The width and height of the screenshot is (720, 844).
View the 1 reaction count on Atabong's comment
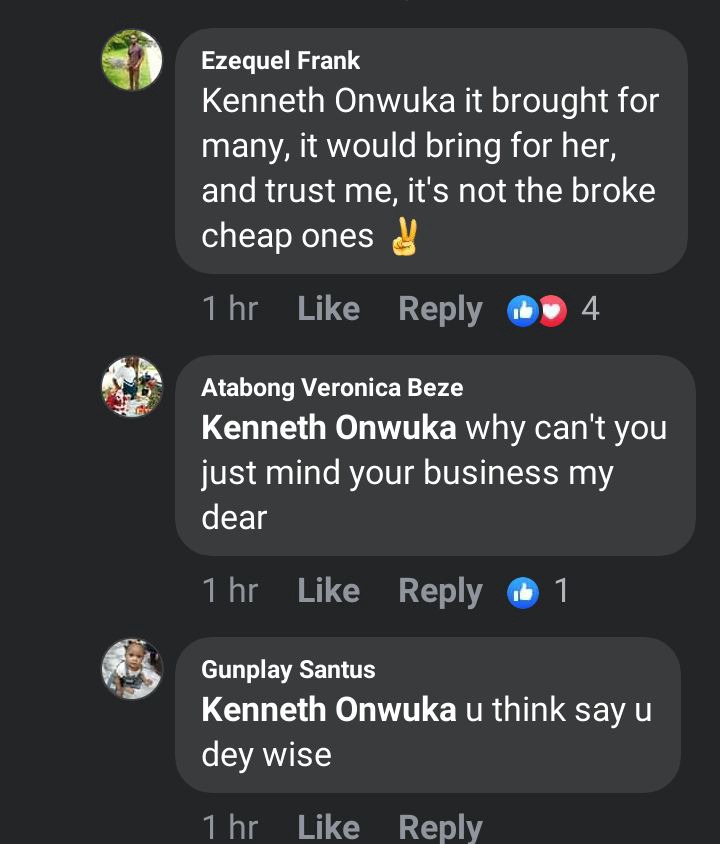[x=562, y=592]
